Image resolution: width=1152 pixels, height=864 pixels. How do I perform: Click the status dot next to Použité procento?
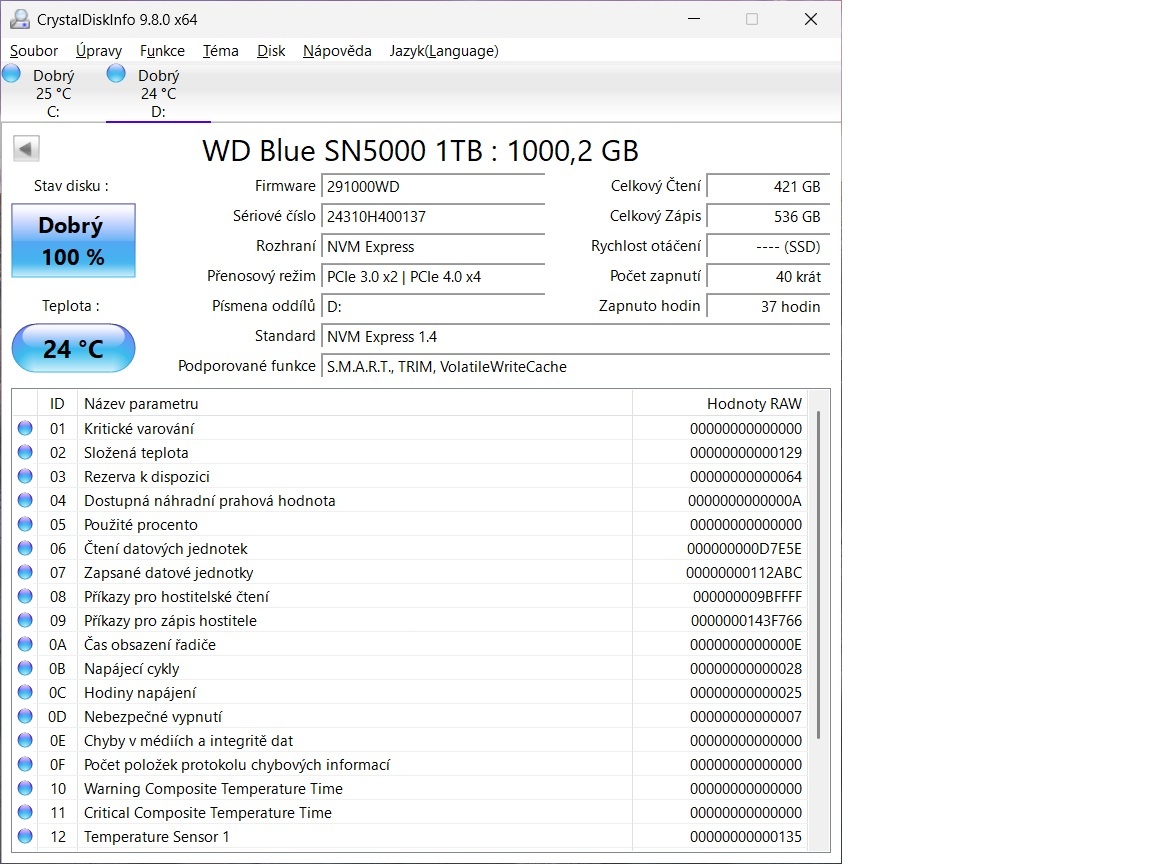pyautogui.click(x=24, y=524)
